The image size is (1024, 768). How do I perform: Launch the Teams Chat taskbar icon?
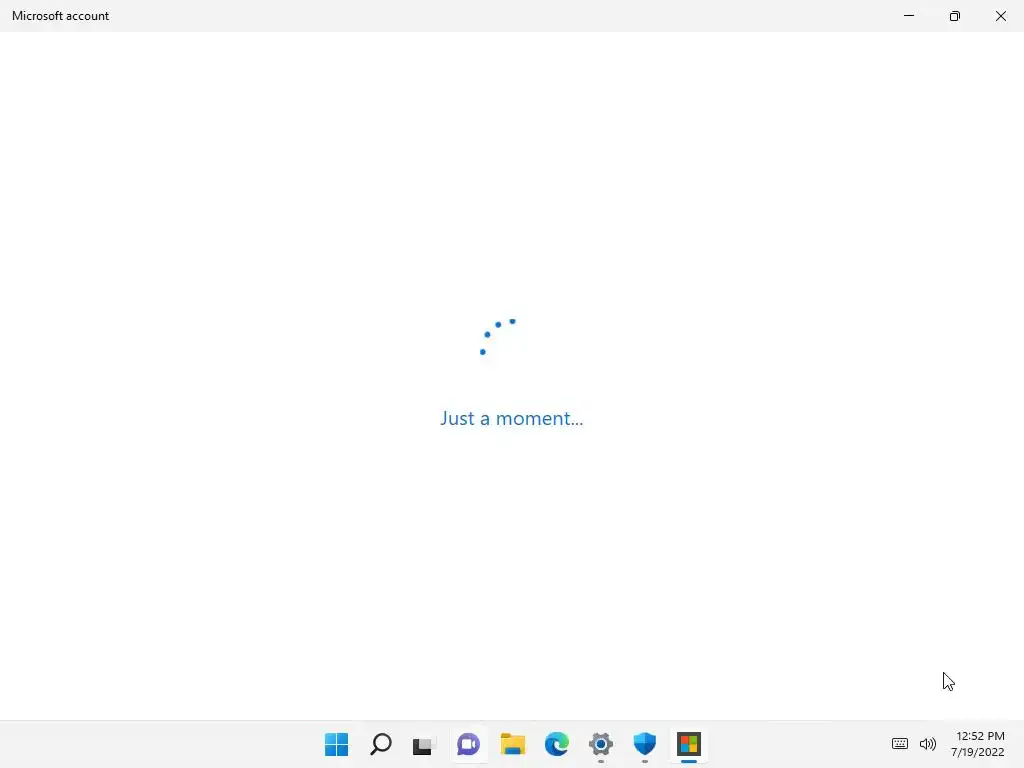coord(468,744)
